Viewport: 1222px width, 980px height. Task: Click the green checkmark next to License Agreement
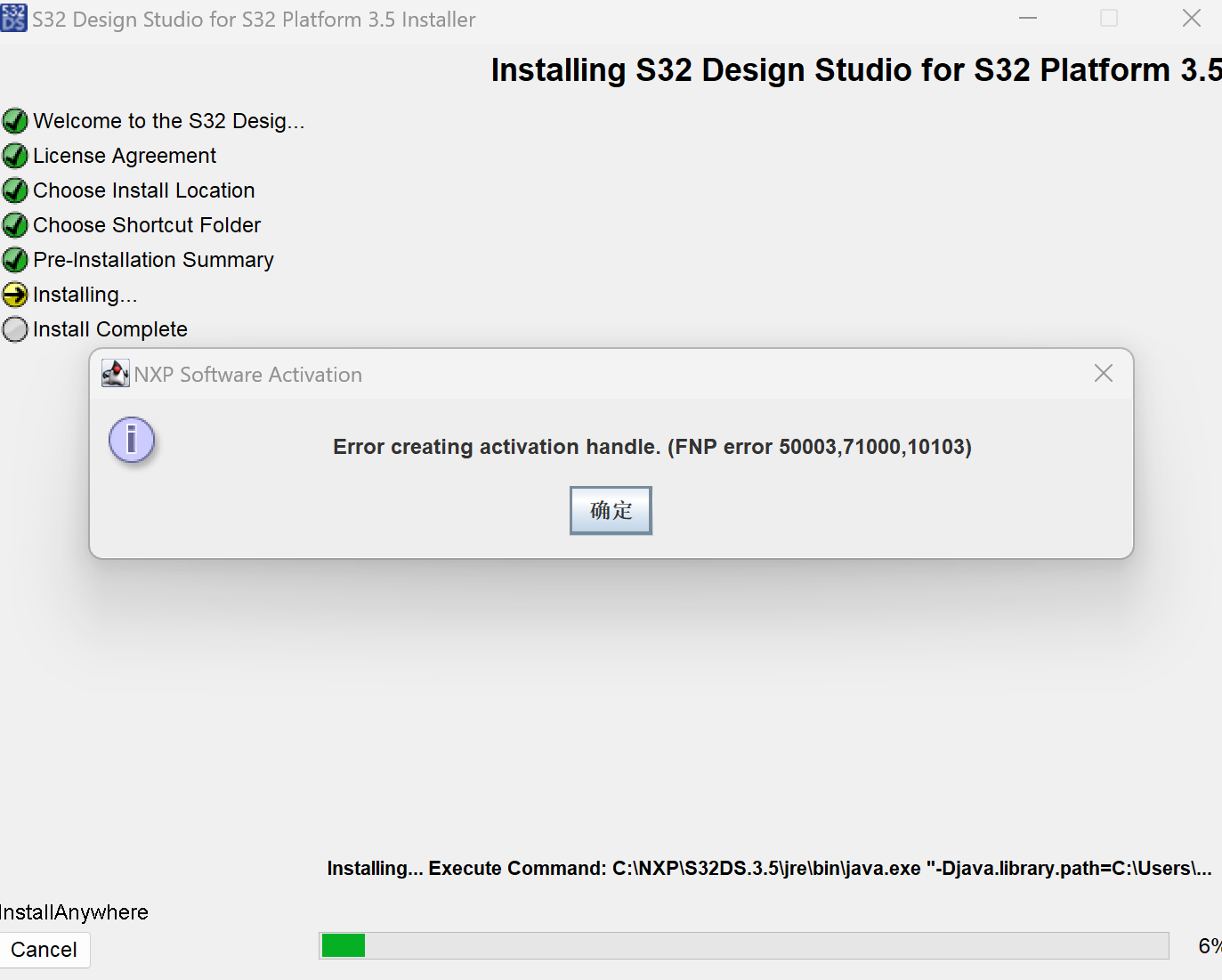pyautogui.click(x=14, y=155)
